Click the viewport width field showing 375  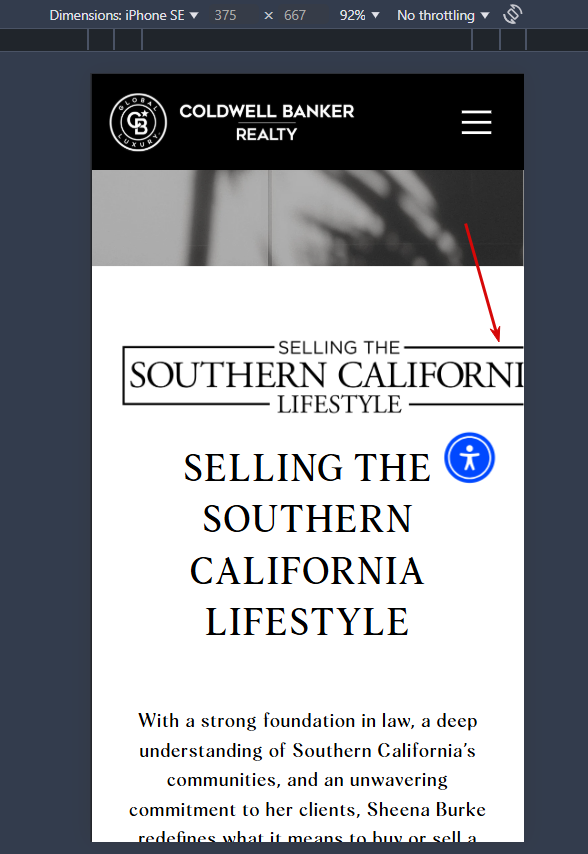click(x=225, y=15)
